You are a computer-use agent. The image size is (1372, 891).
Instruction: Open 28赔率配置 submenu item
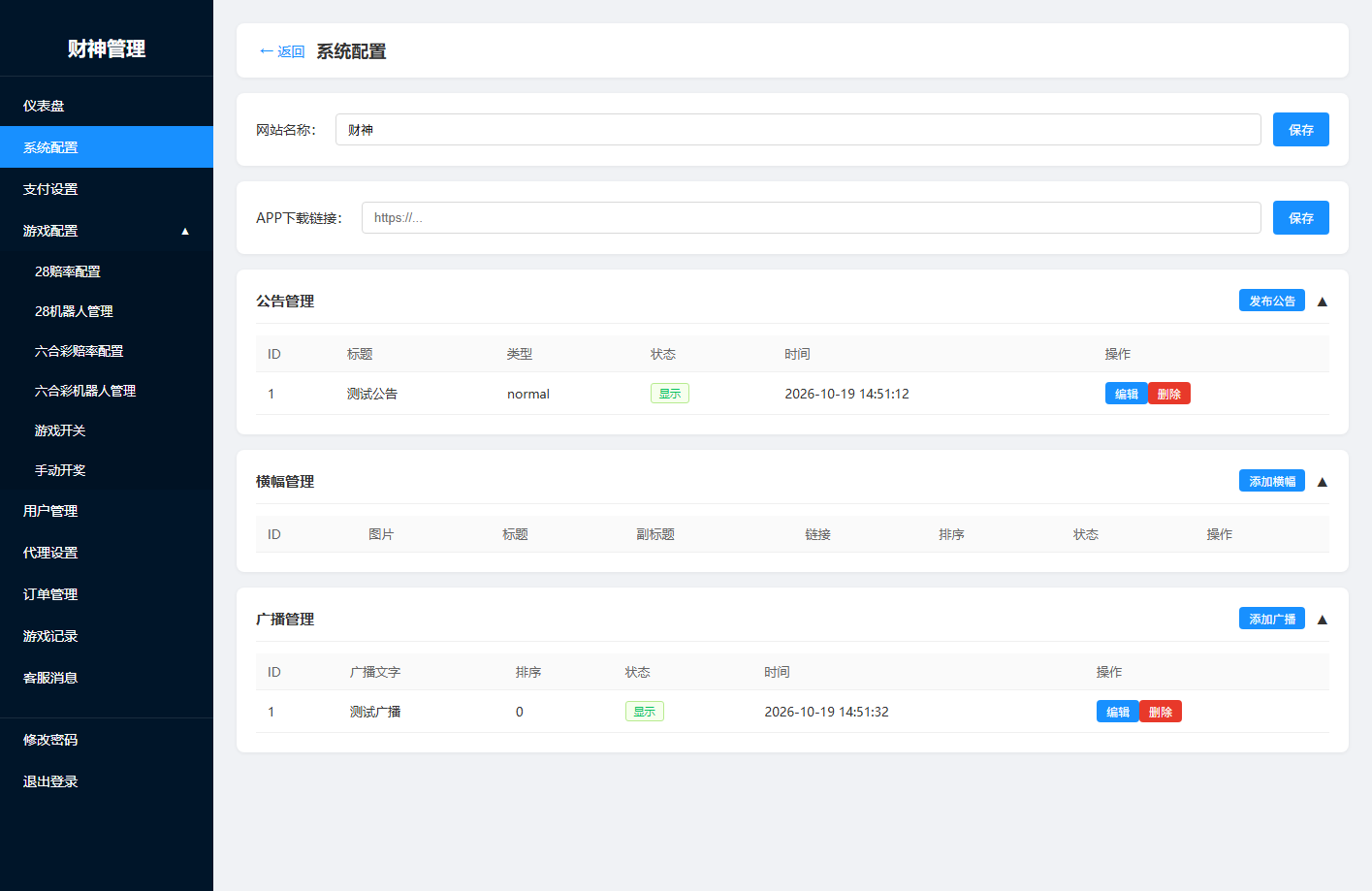point(107,271)
